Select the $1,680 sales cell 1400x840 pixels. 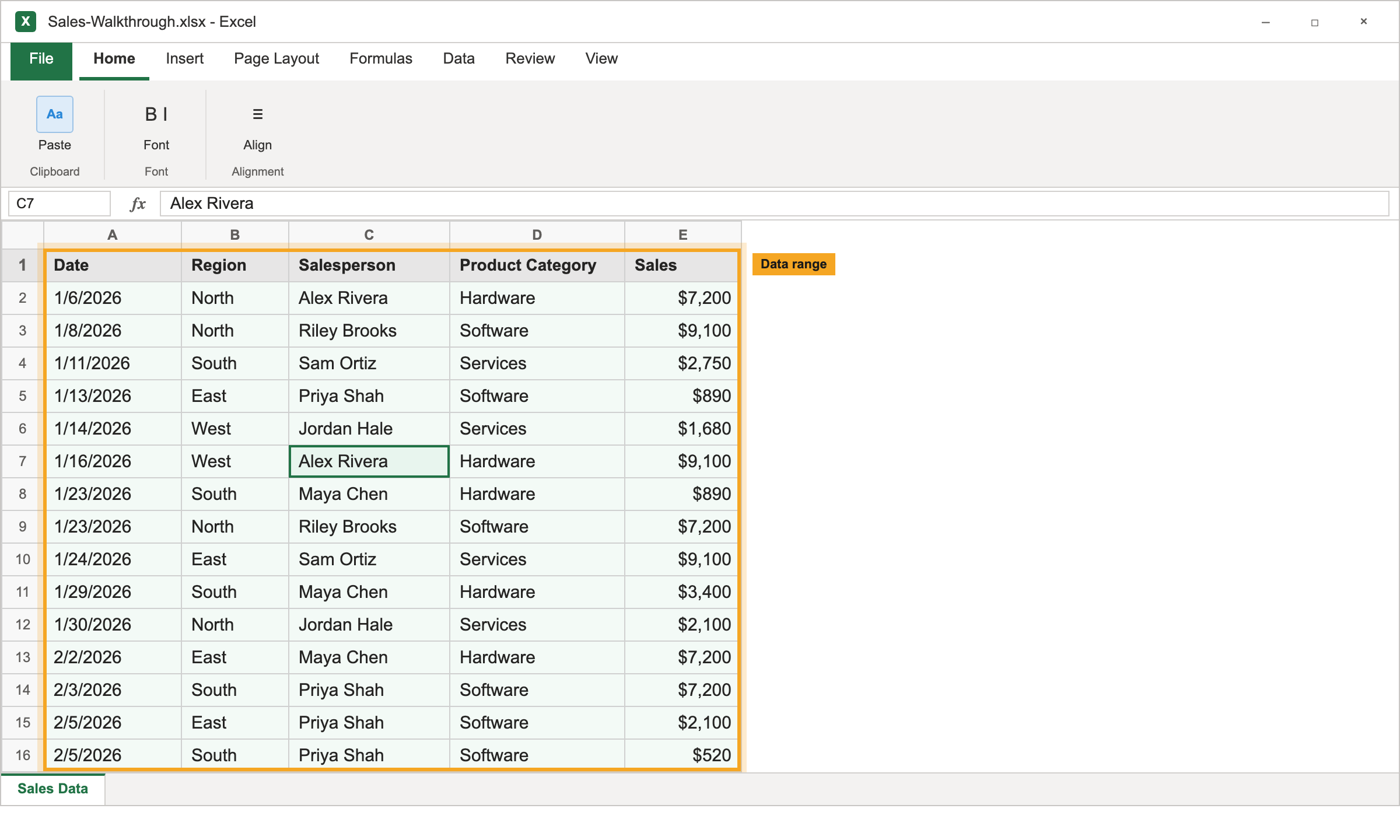(x=683, y=429)
